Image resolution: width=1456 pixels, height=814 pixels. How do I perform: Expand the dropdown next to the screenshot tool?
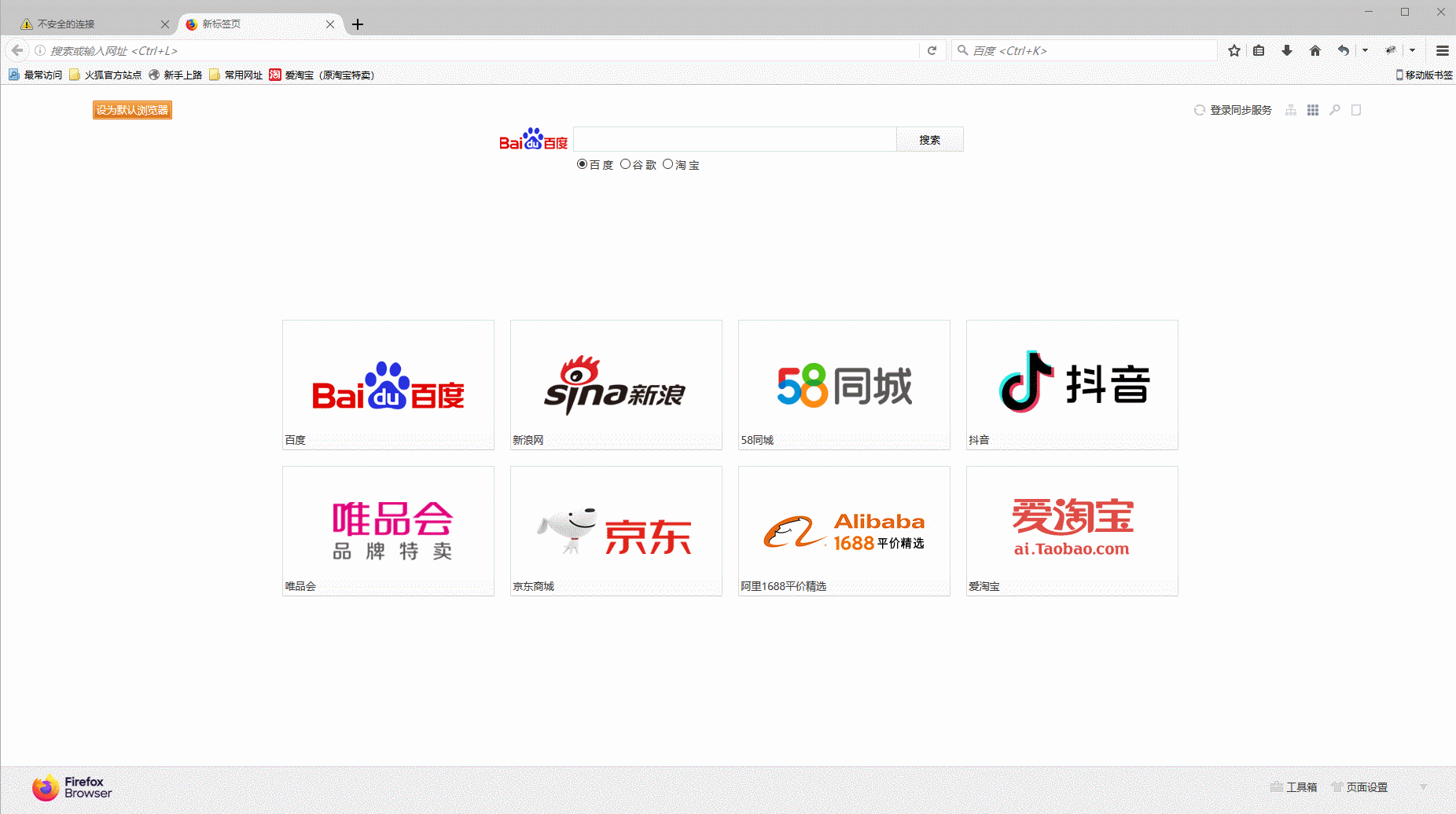(x=1413, y=50)
